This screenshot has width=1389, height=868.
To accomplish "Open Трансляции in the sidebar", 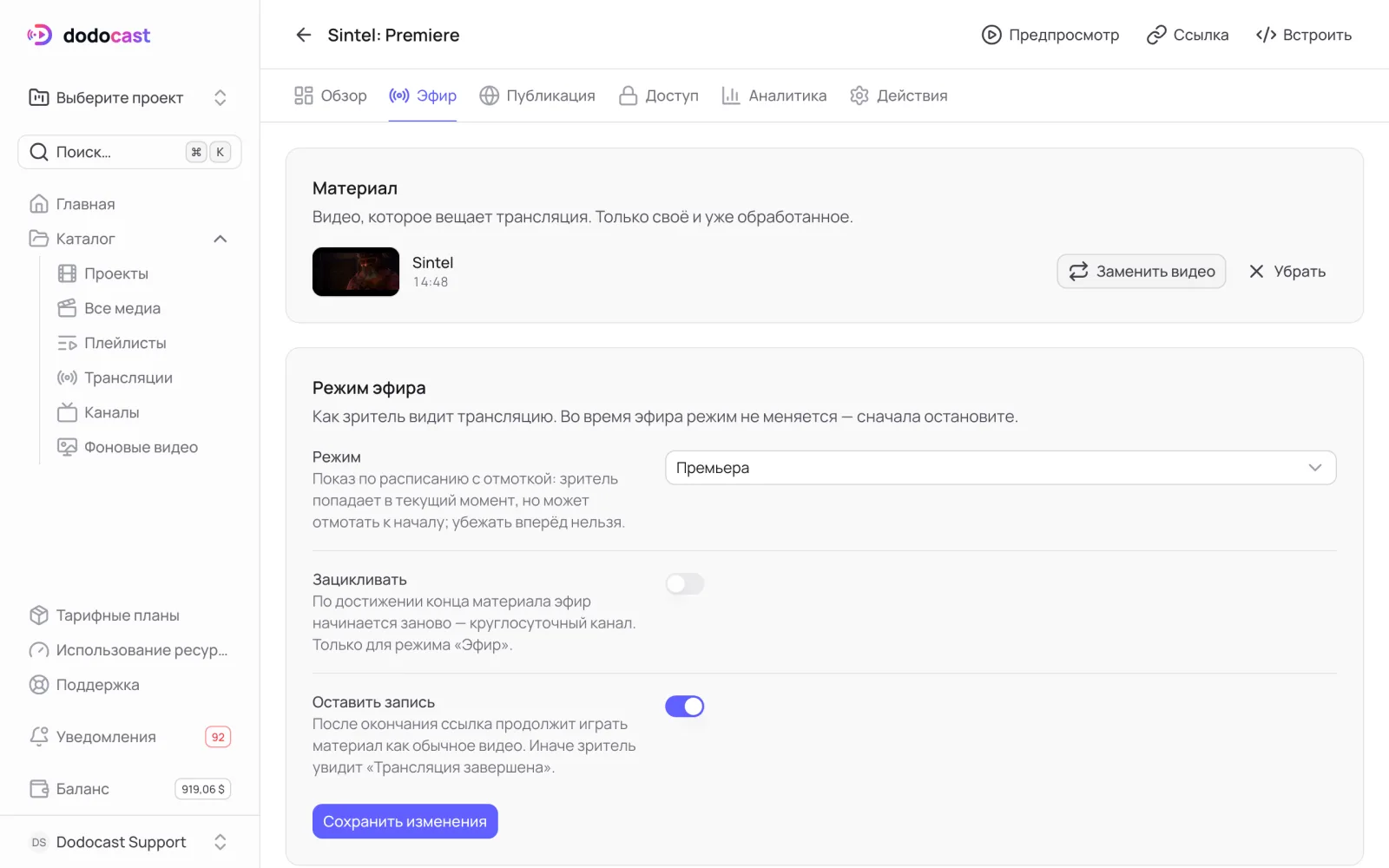I will (143, 378).
